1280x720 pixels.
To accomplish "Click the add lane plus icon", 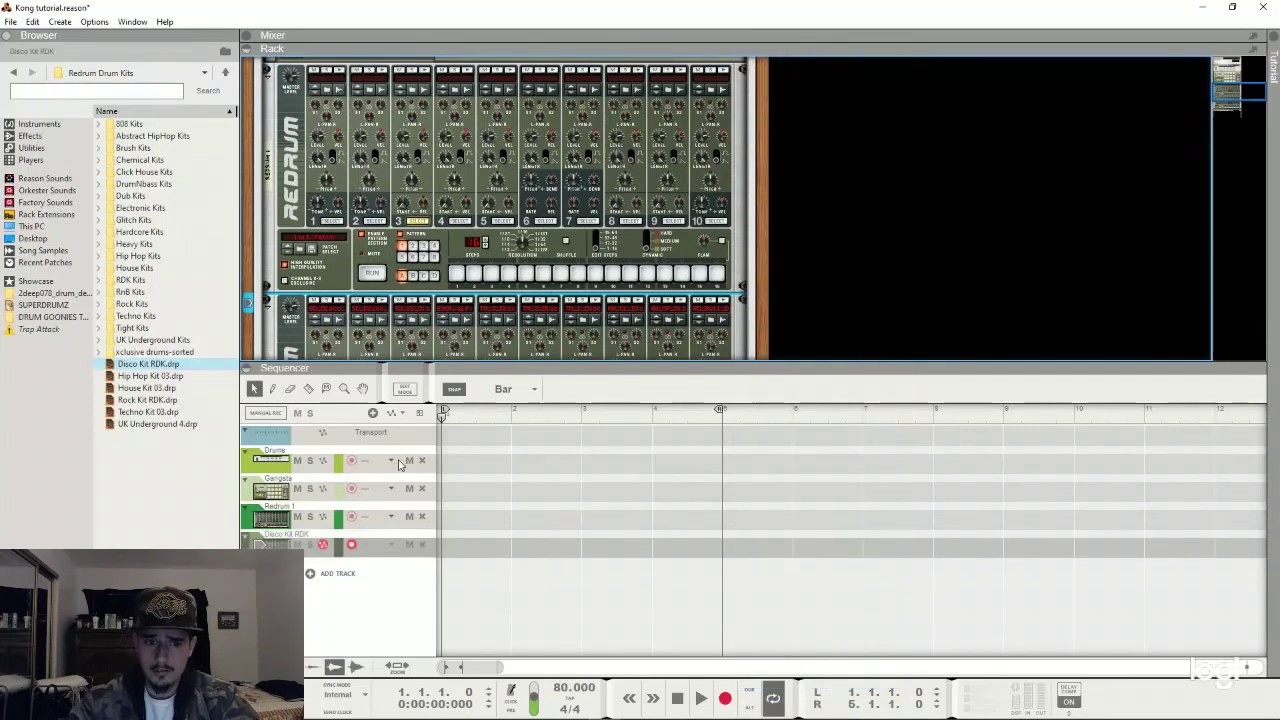I will (x=373, y=413).
